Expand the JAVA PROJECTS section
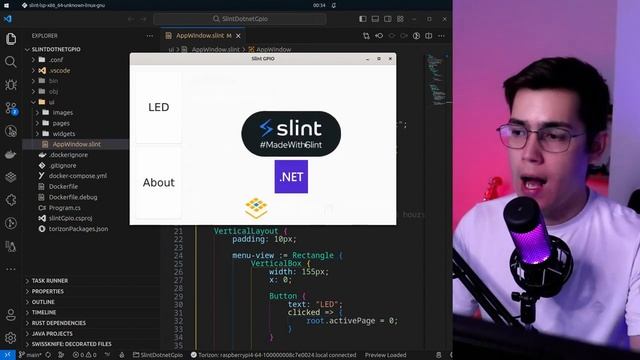This screenshot has height=360, width=640. coord(52,333)
